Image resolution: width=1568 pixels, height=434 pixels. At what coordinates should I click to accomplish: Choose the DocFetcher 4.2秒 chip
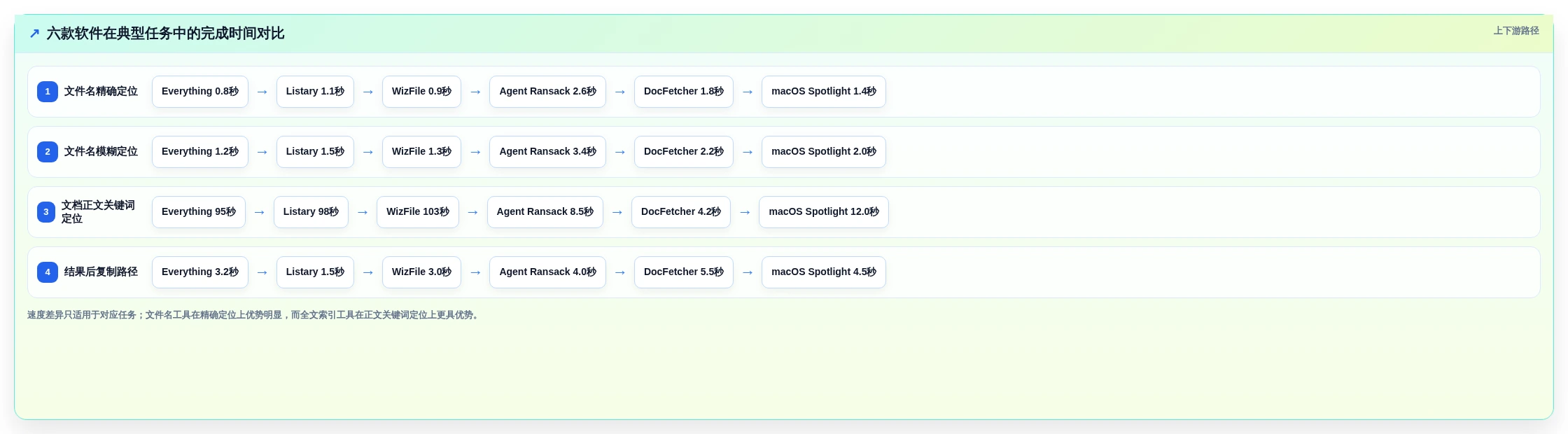point(681,212)
